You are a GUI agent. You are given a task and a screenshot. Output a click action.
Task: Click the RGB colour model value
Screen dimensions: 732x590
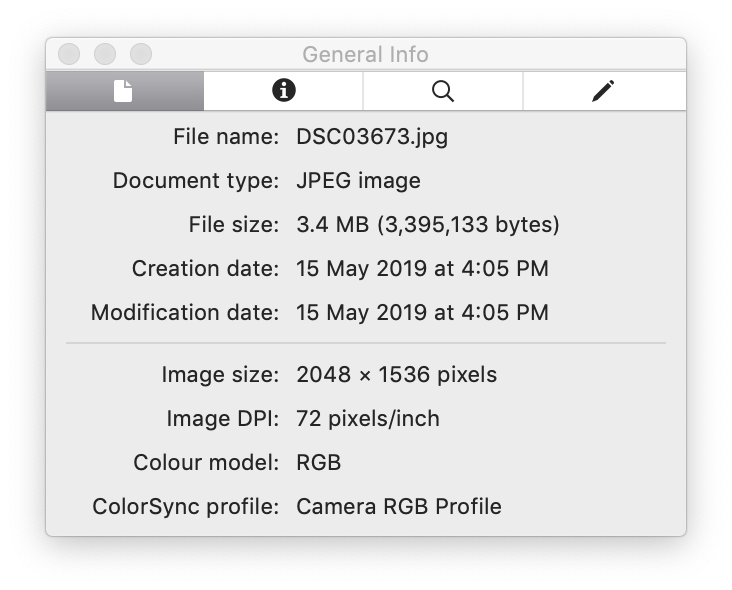pyautogui.click(x=318, y=463)
